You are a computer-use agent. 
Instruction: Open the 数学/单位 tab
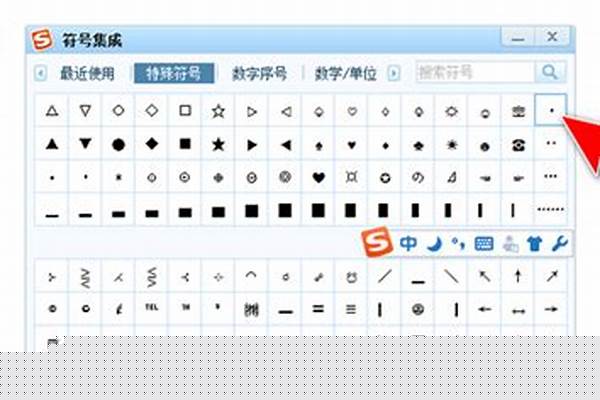click(346, 73)
